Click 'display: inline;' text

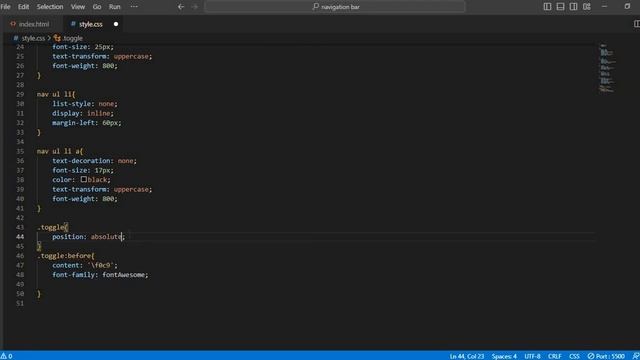tap(83, 113)
